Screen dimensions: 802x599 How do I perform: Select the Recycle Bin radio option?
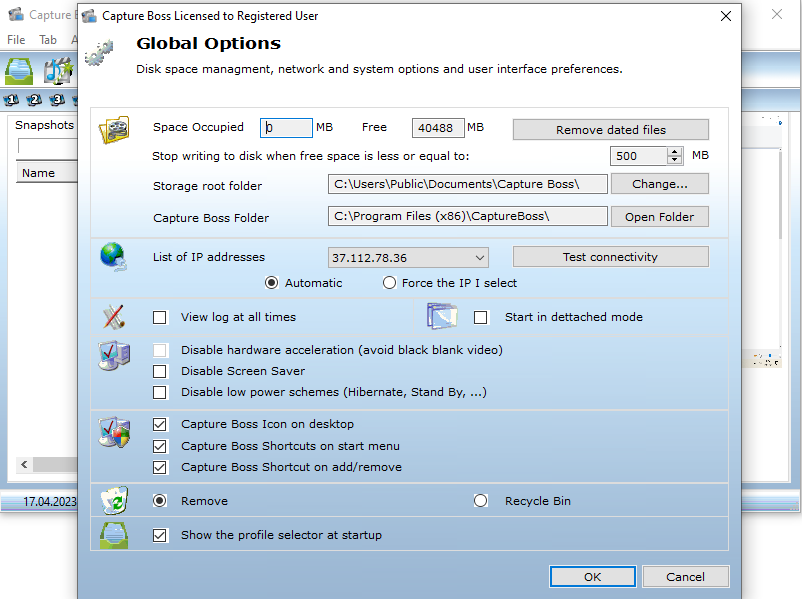[x=480, y=501]
